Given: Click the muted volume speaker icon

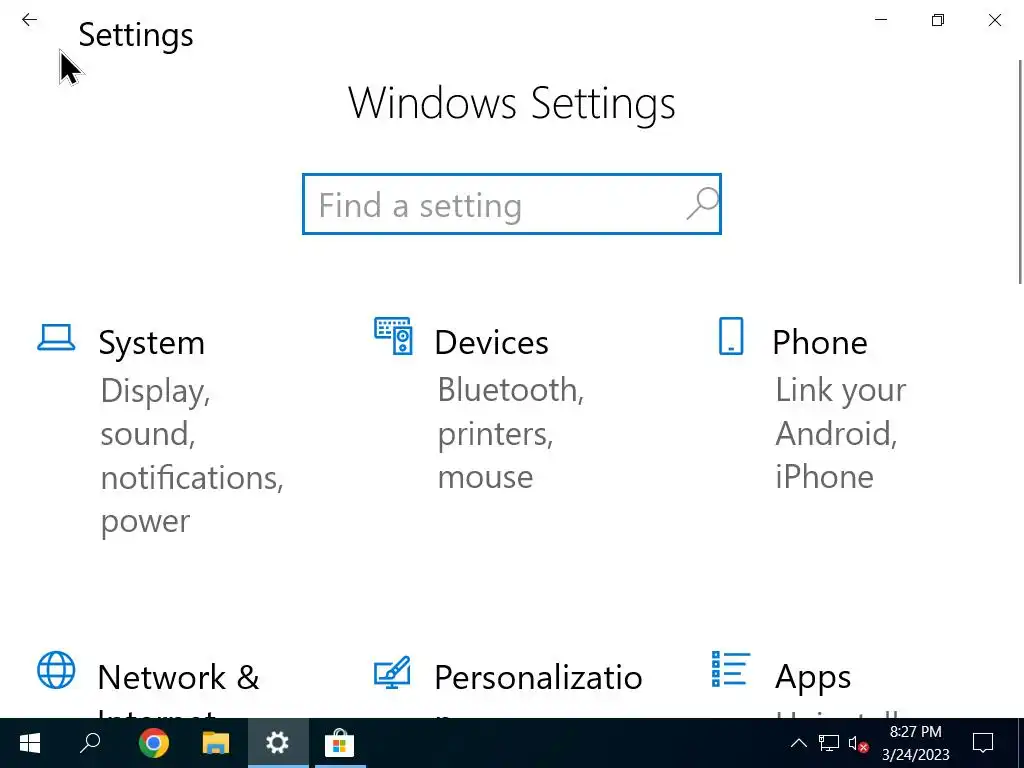Looking at the screenshot, I should coord(857,743).
